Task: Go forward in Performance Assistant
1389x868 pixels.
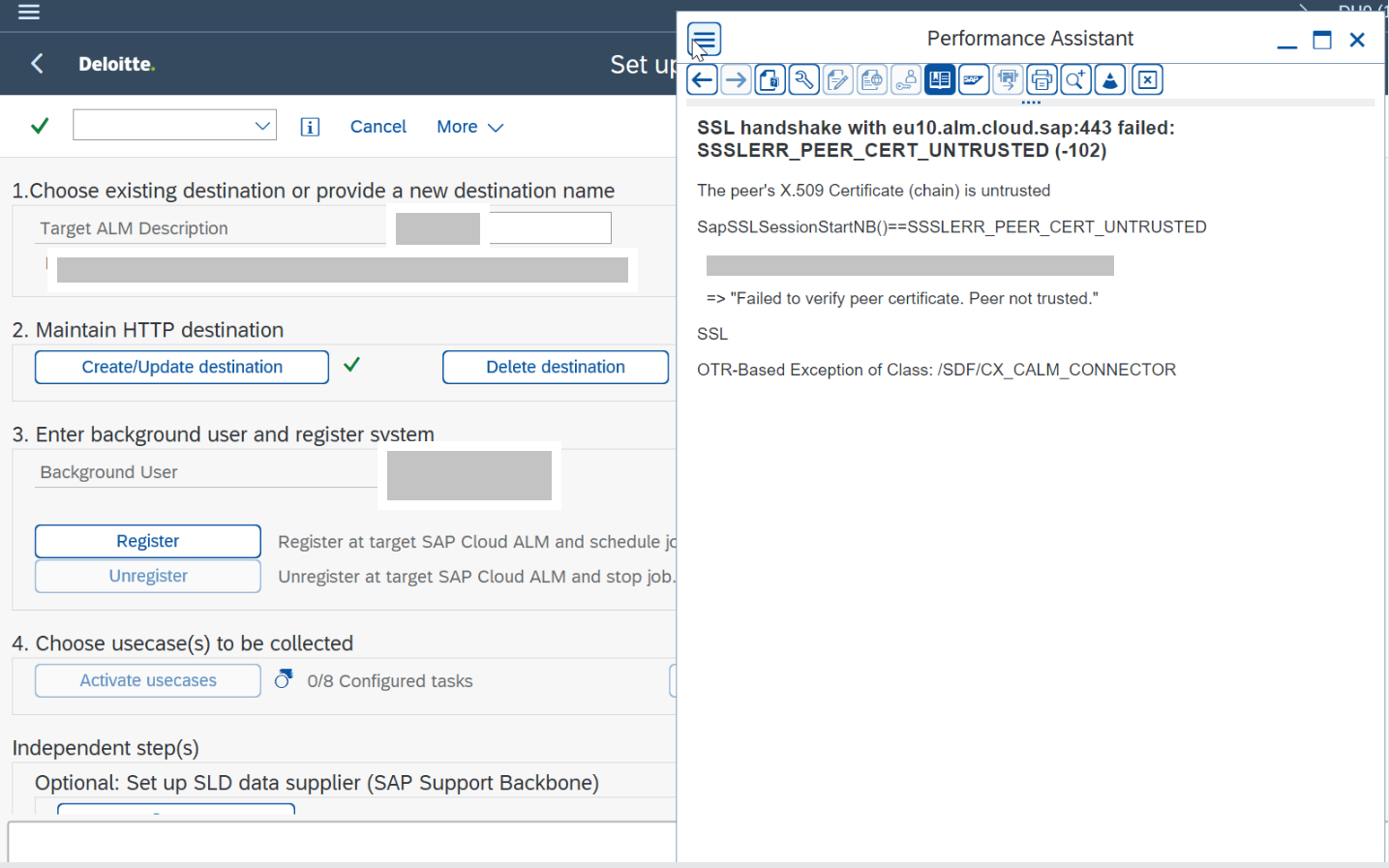Action: 737,80
